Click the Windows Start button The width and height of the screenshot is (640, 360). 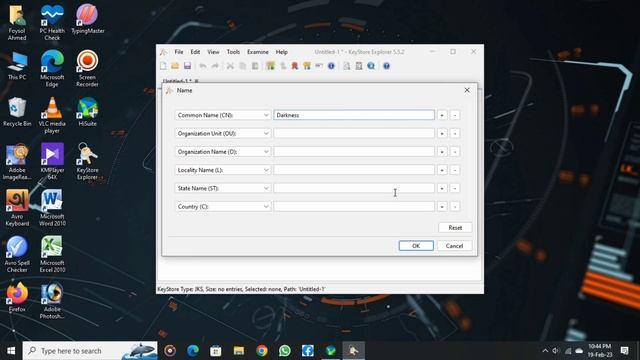coord(11,351)
